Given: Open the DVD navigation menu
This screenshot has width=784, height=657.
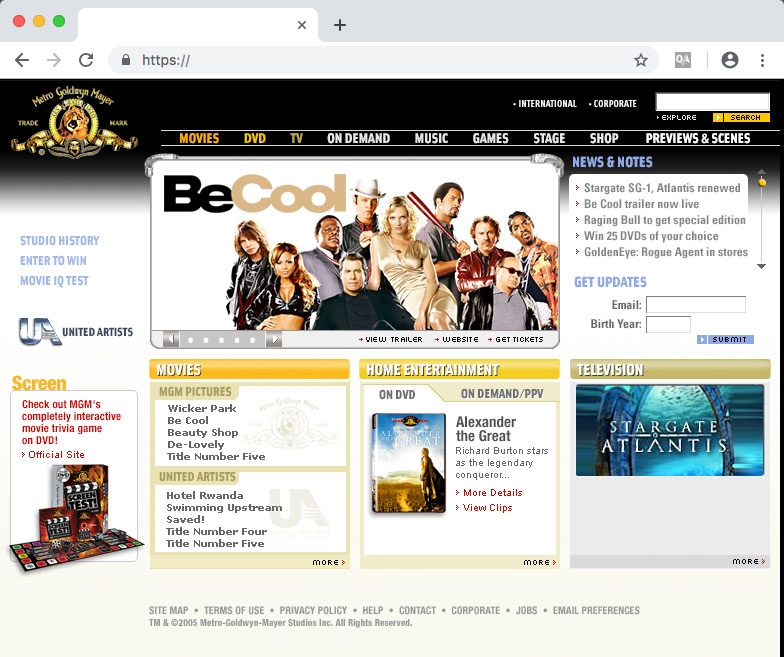Looking at the screenshot, I should click(x=254, y=138).
